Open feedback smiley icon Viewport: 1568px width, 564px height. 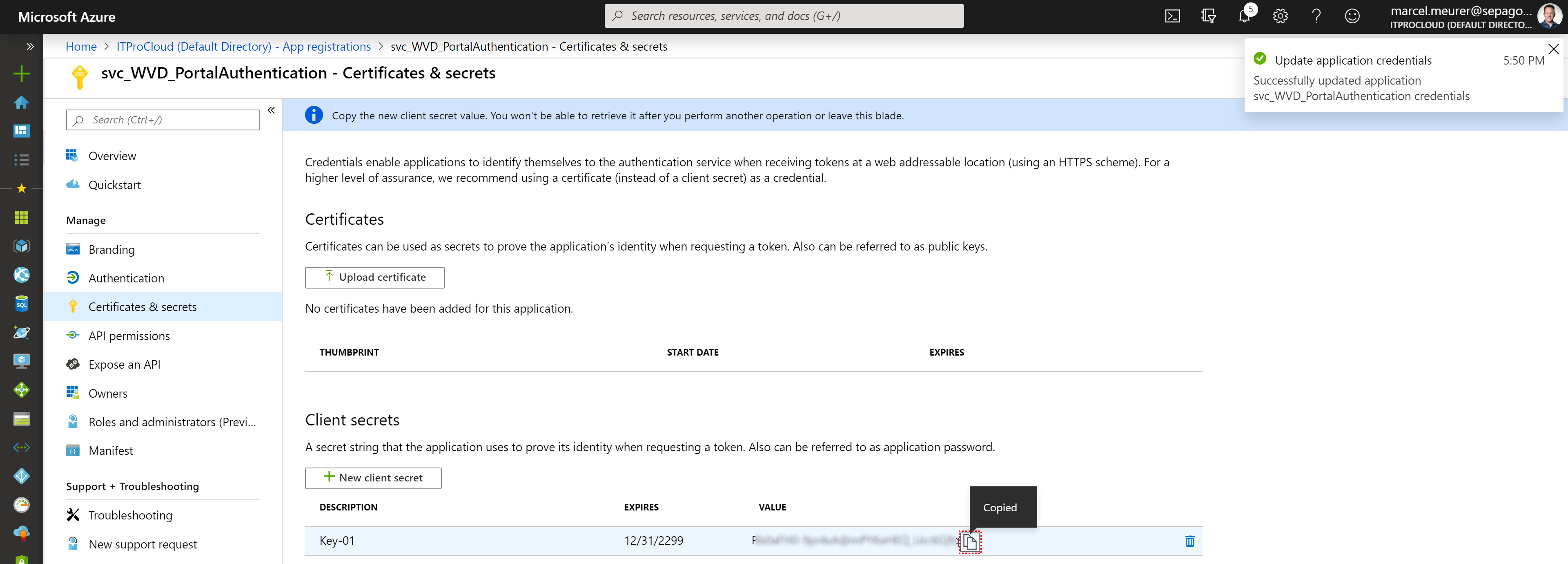click(x=1352, y=16)
